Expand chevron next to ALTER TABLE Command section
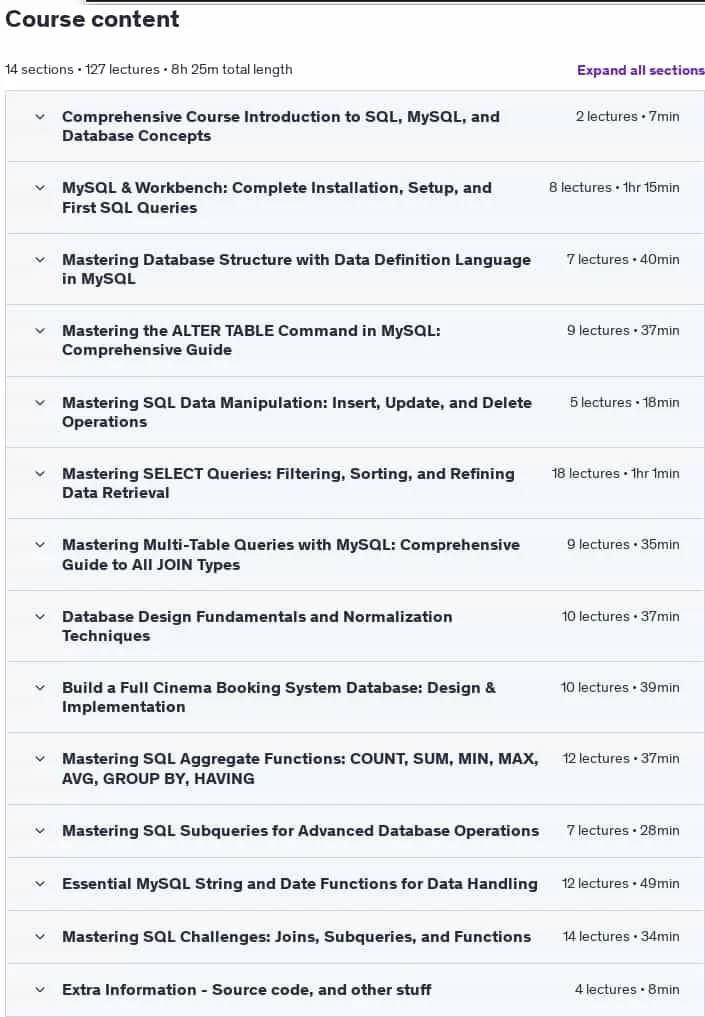The height and width of the screenshot is (1017, 705). pyautogui.click(x=40, y=331)
